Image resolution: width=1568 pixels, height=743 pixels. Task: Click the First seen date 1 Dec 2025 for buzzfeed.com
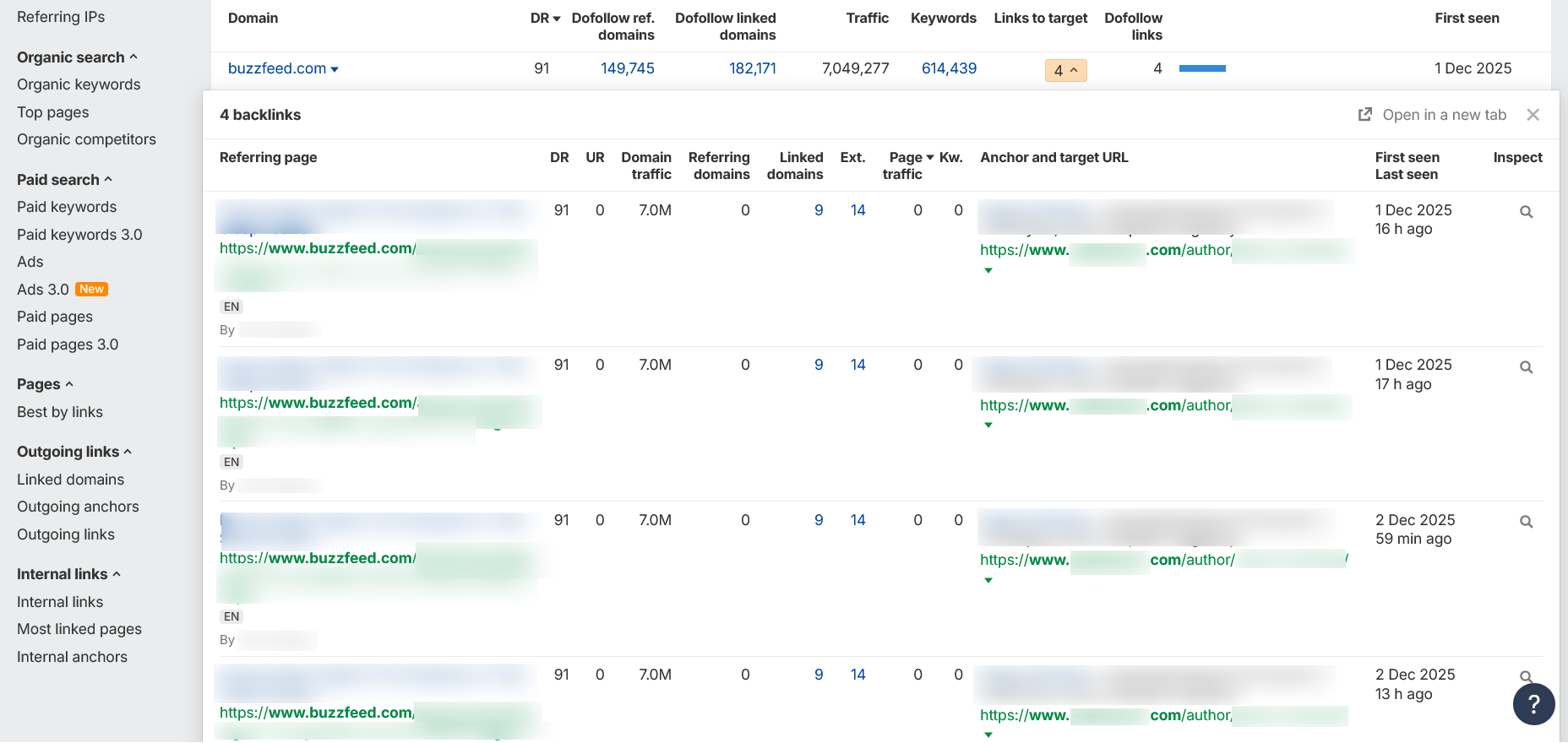coord(1473,68)
